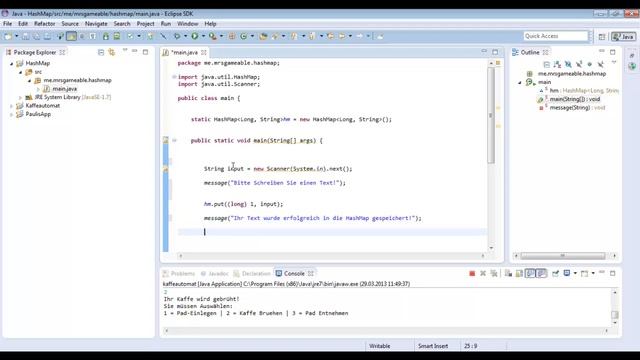Screen dimensions: 640x360
Task: Switch to the Declaration tab
Action: (x=252, y=273)
